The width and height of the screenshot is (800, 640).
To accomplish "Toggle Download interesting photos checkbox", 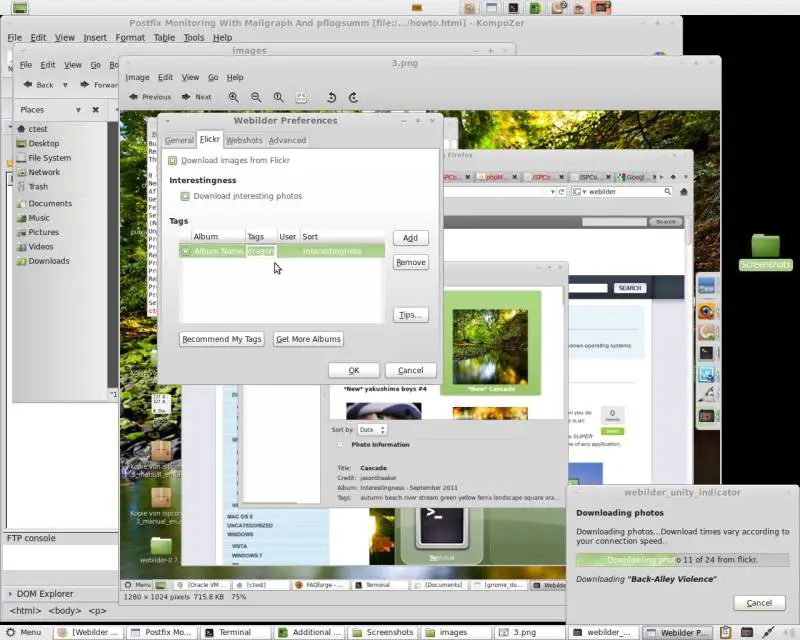I will click(x=185, y=196).
